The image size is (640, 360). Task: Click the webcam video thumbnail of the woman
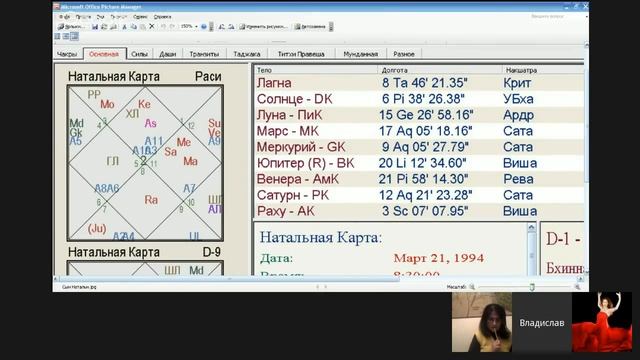(482, 322)
